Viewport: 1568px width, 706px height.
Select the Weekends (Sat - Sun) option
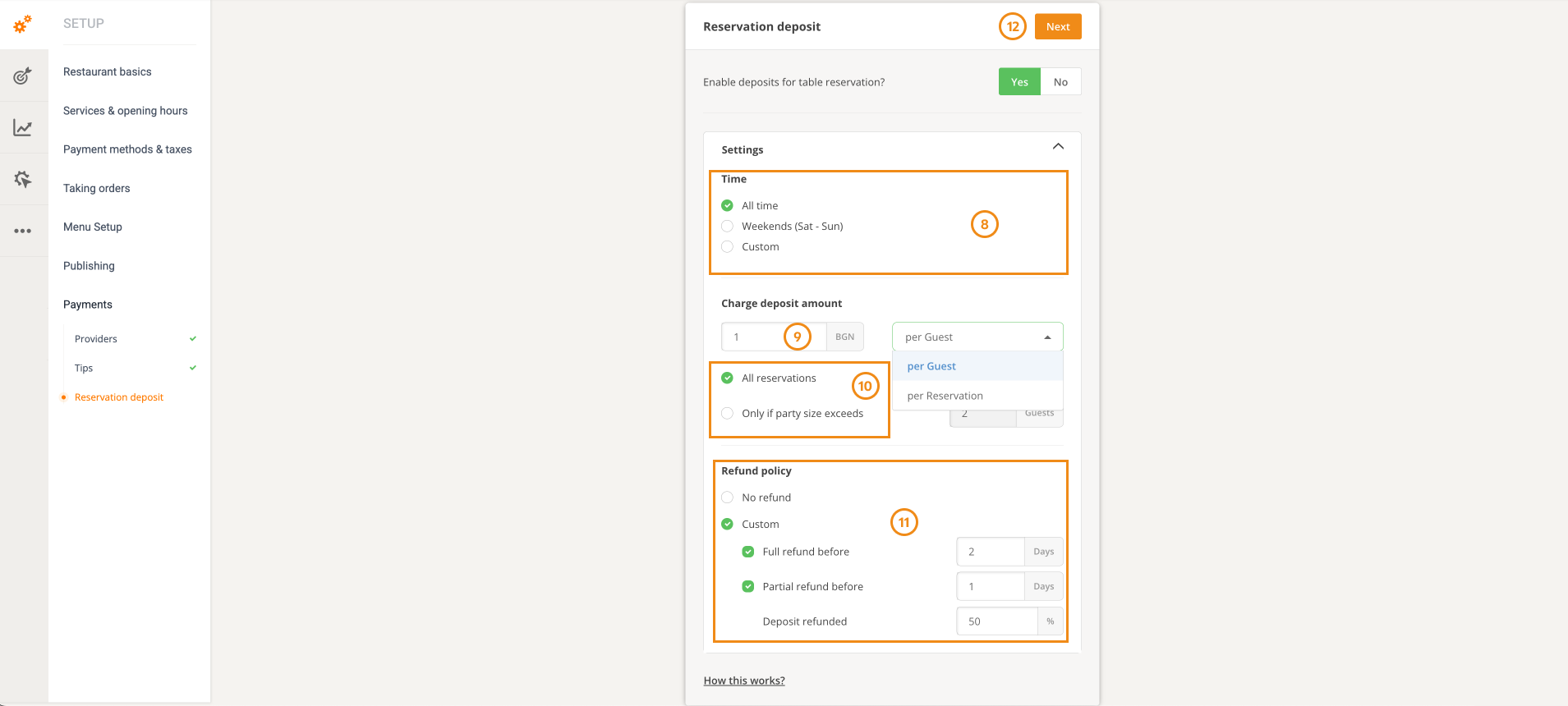coord(728,227)
